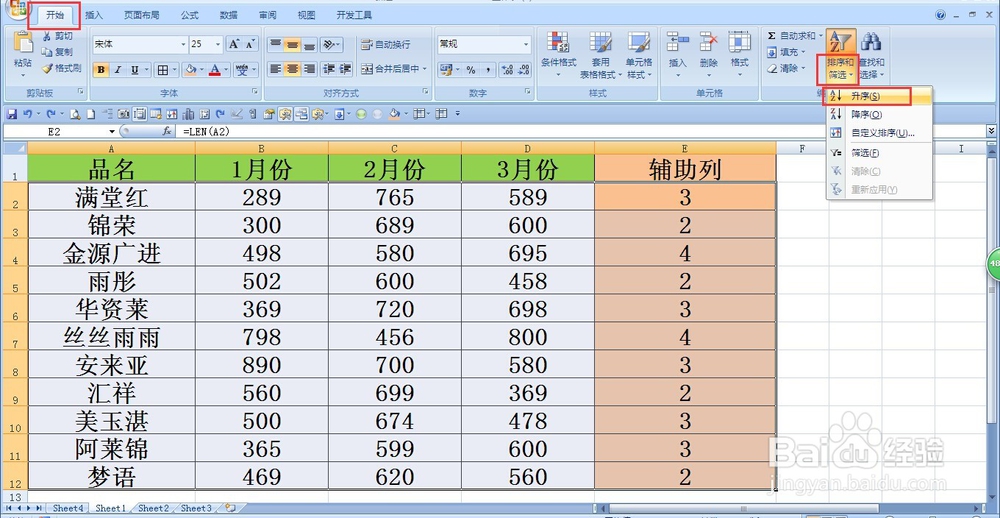The width and height of the screenshot is (1000, 518).
Task: Click the Paste (粘贴) clipboard icon
Action: (x=23, y=43)
